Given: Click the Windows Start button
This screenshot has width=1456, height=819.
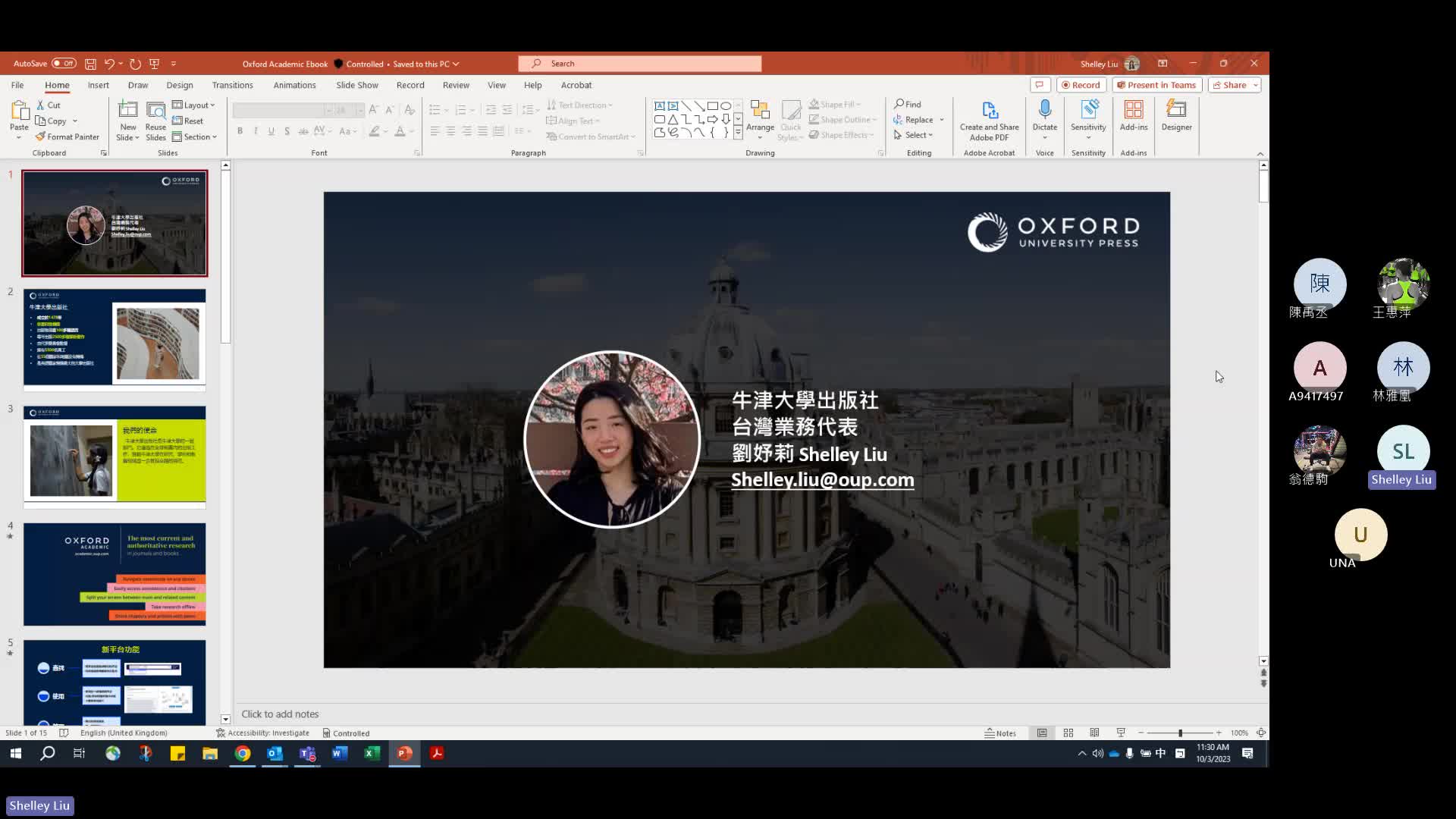Looking at the screenshot, I should click(16, 753).
